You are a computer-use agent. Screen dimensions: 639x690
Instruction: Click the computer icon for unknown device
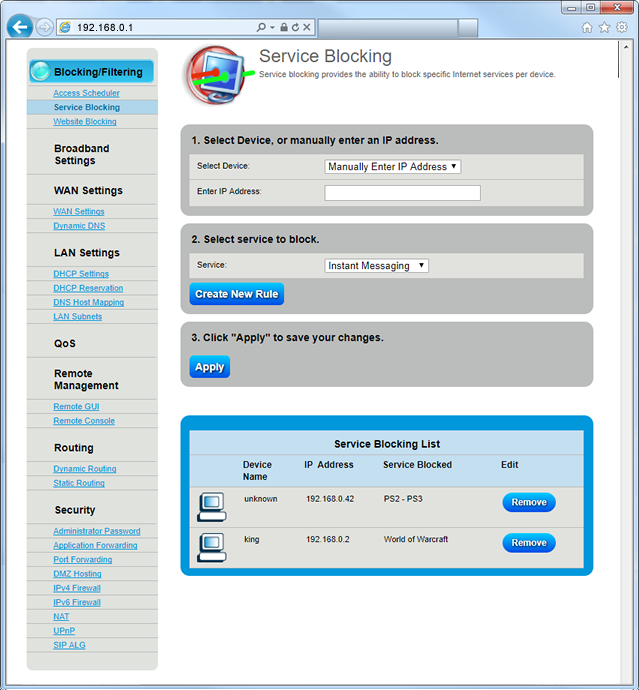(211, 507)
